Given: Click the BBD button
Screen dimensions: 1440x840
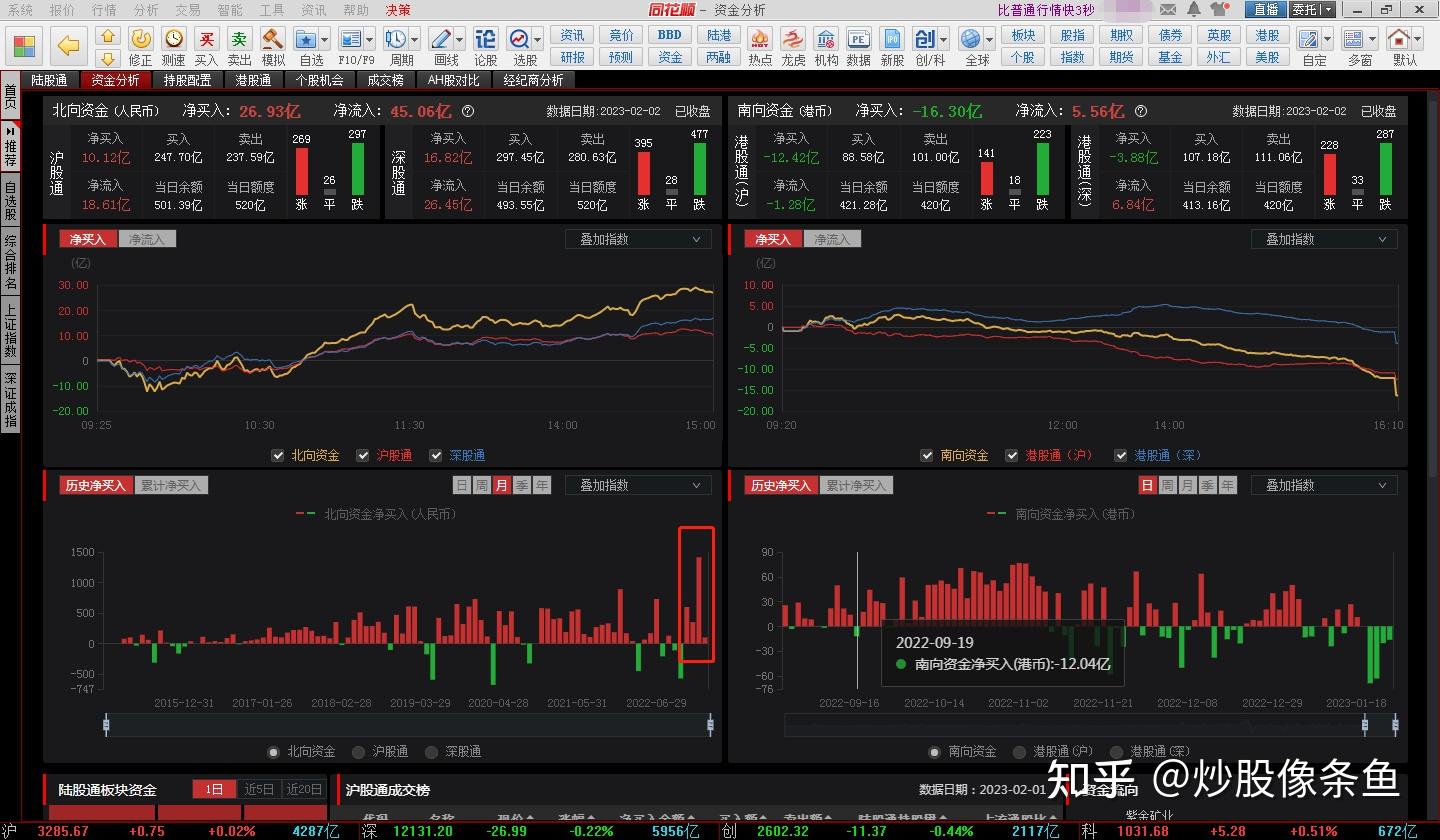Looking at the screenshot, I should [669, 35].
